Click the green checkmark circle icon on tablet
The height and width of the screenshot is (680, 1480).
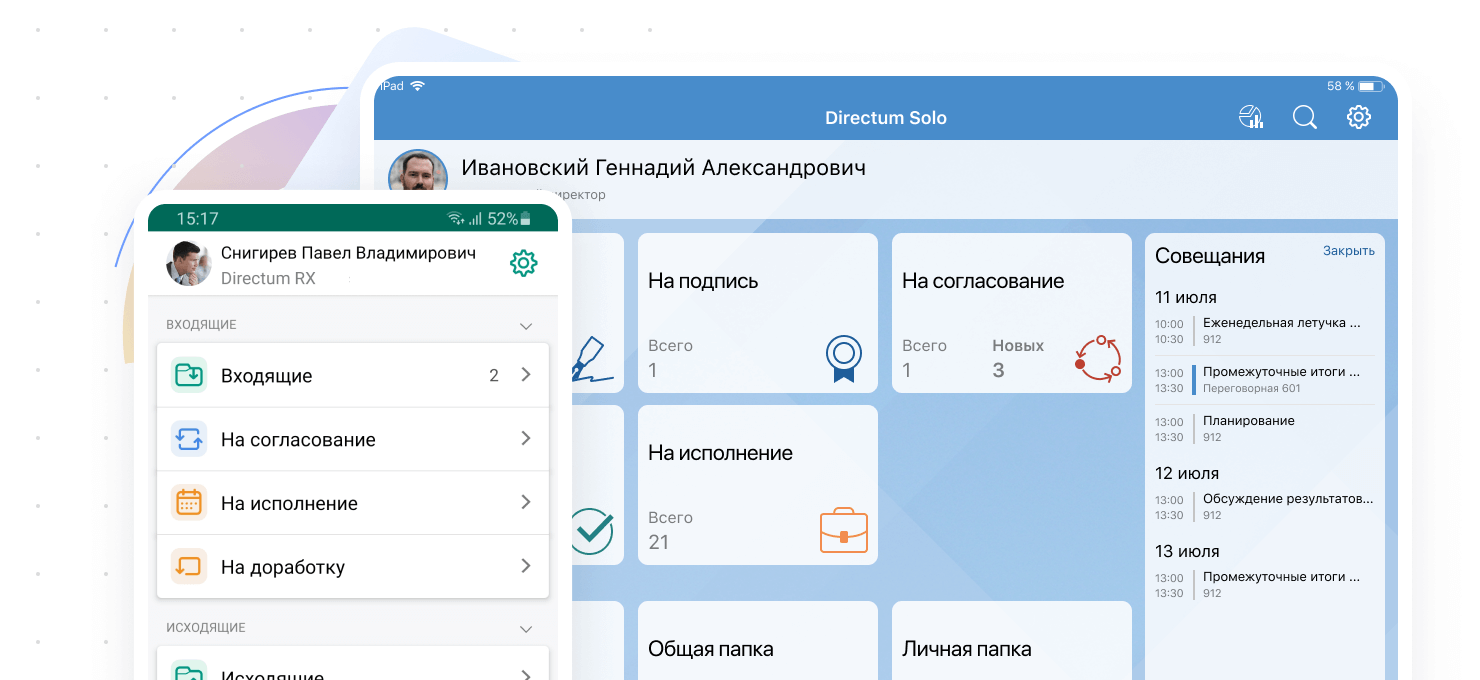click(x=592, y=530)
